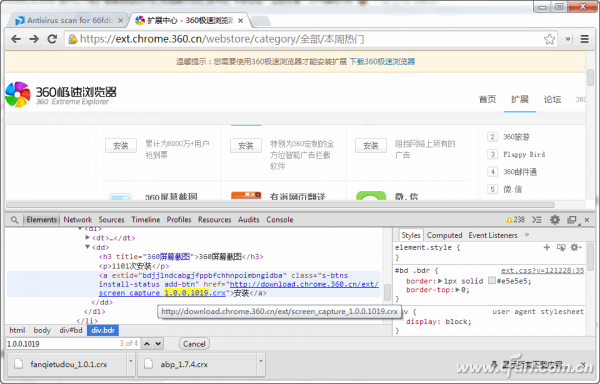Screen dimensions: 600x384
Task: Select the Computed sidebar tab
Action: tap(445, 235)
